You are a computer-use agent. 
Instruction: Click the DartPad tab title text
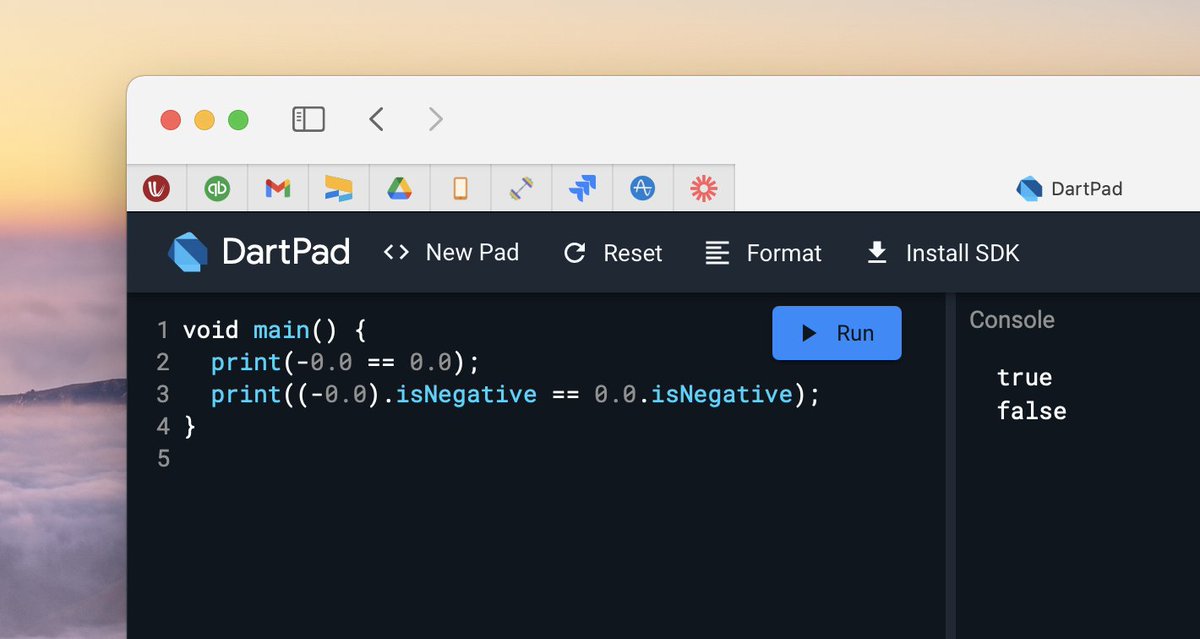pos(1095,188)
